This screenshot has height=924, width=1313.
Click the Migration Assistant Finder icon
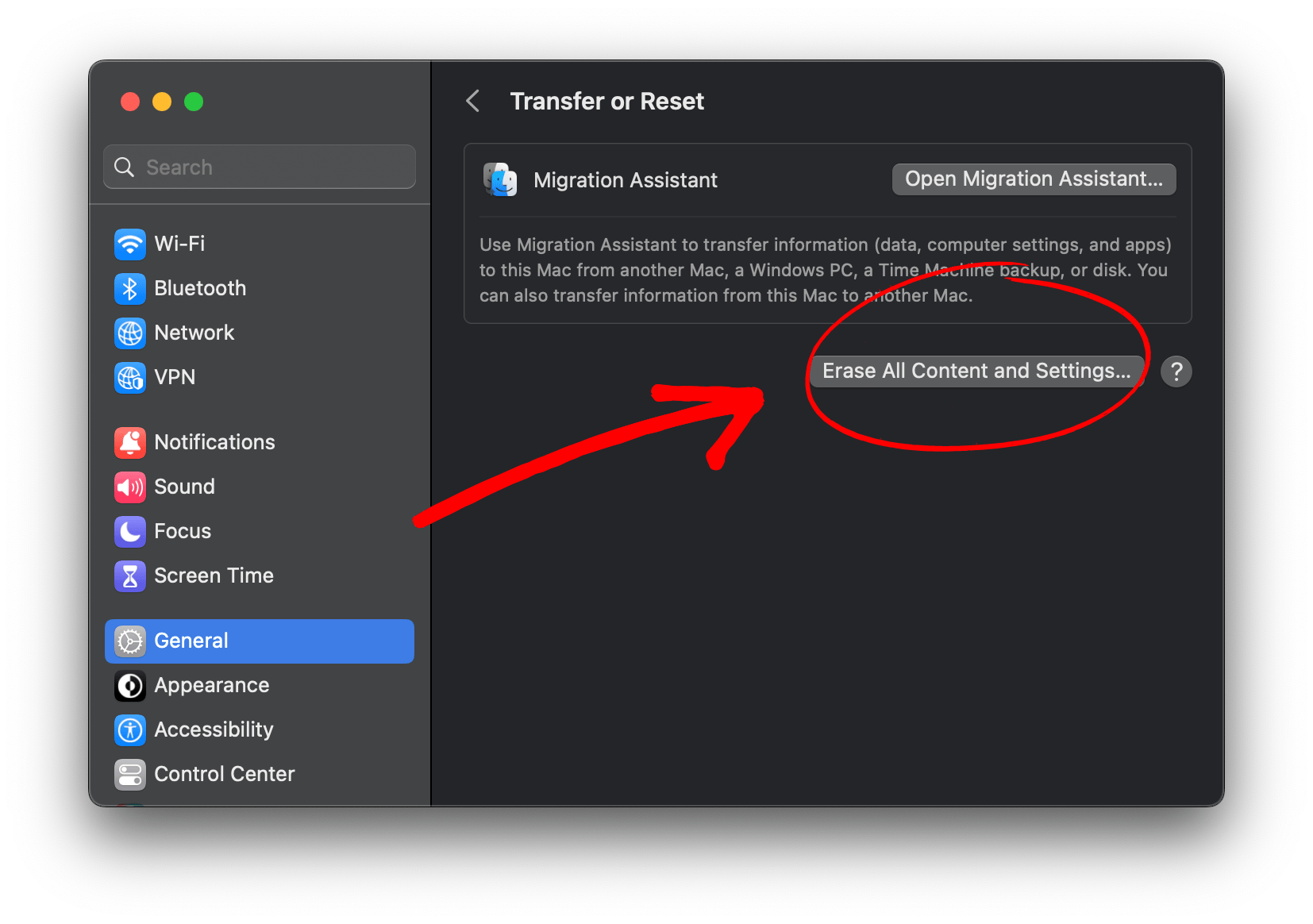pos(499,179)
